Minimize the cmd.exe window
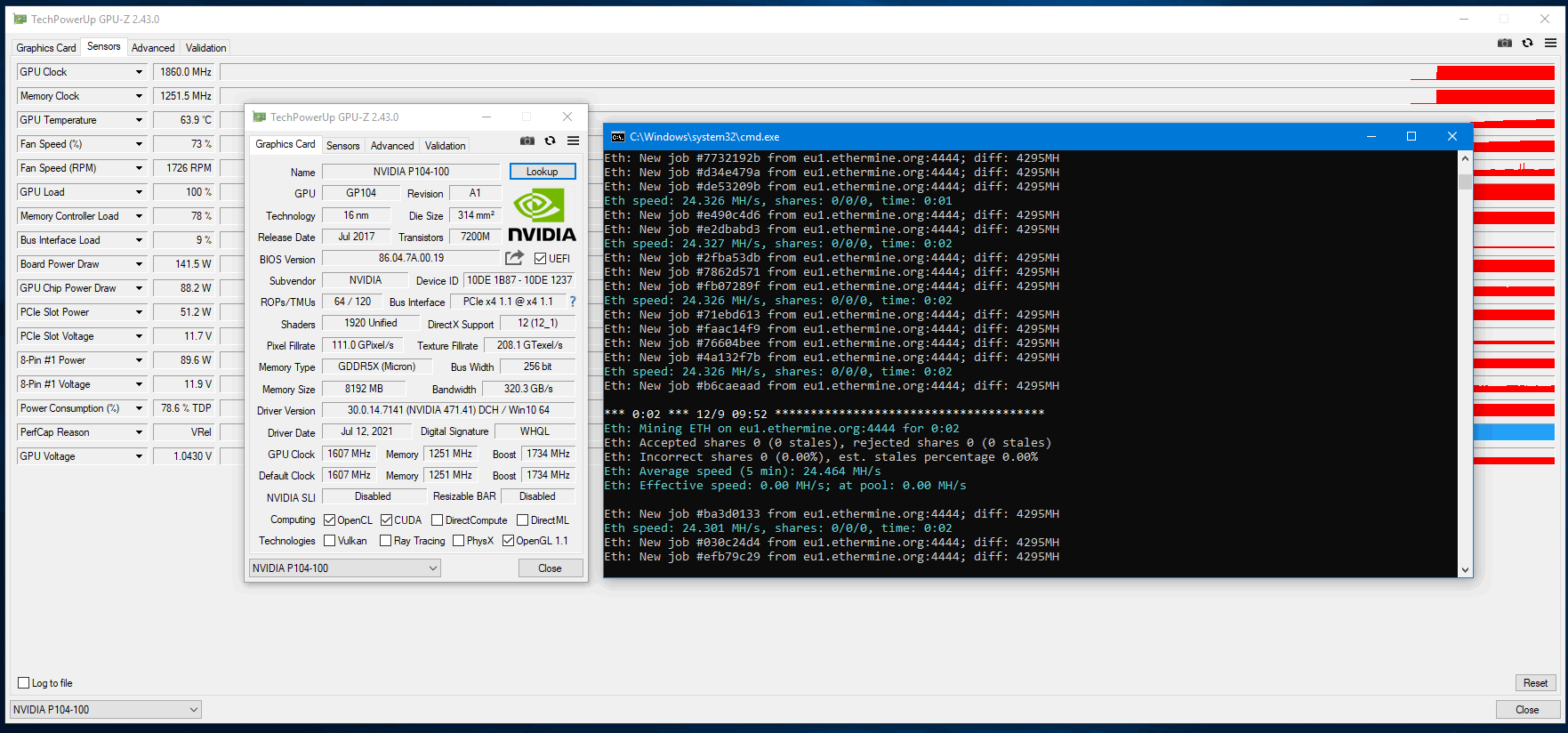 coord(1371,136)
